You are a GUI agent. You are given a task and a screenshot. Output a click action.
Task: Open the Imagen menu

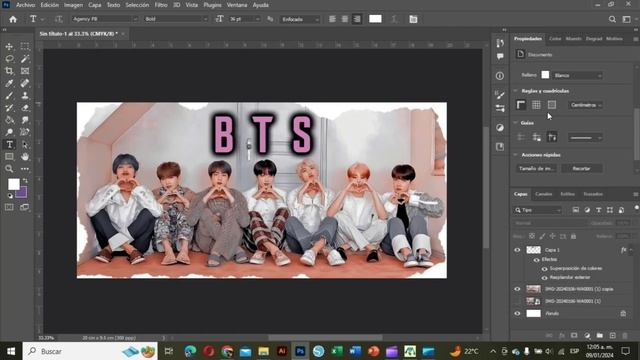[73, 5]
